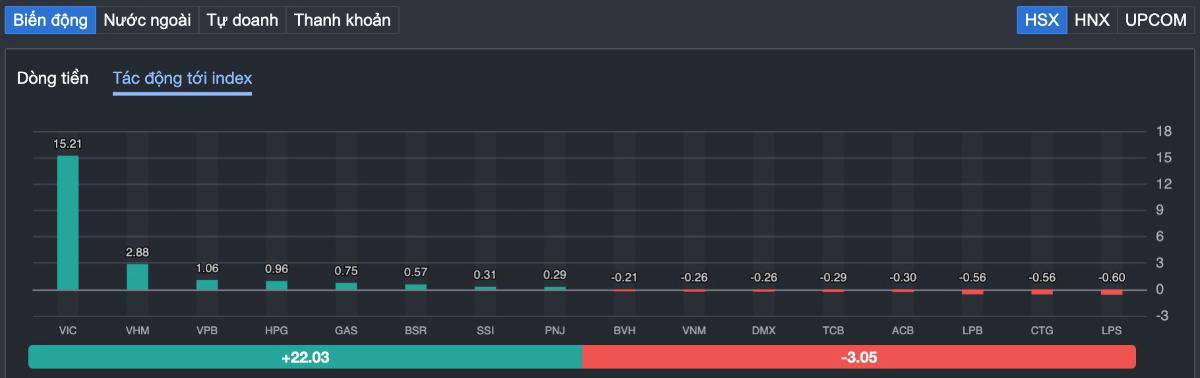Image resolution: width=1200 pixels, height=378 pixels.
Task: Click the 0.31 value above SSI
Action: pyautogui.click(x=485, y=275)
